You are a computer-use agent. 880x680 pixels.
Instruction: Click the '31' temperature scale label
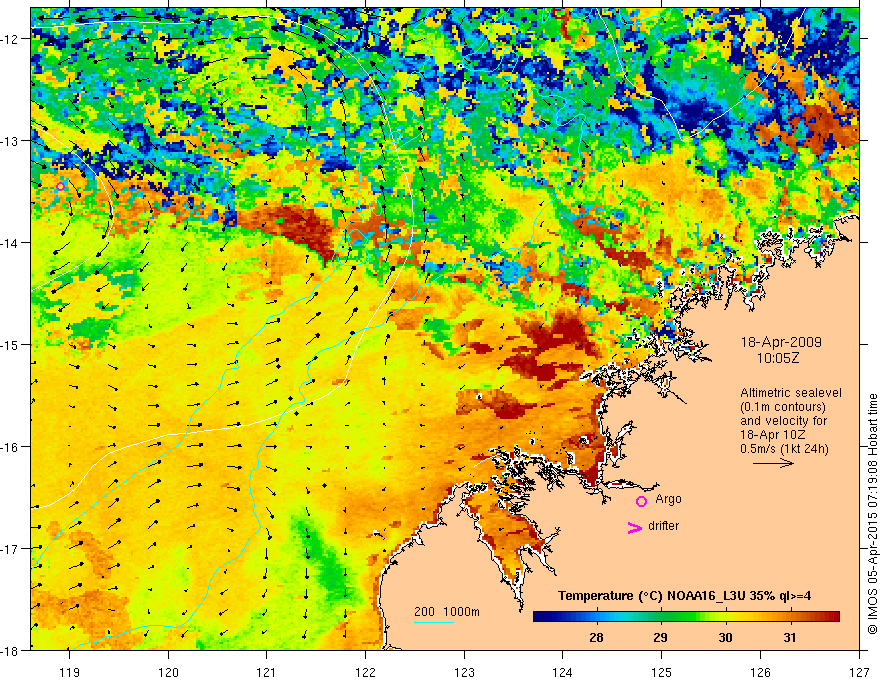click(x=790, y=637)
